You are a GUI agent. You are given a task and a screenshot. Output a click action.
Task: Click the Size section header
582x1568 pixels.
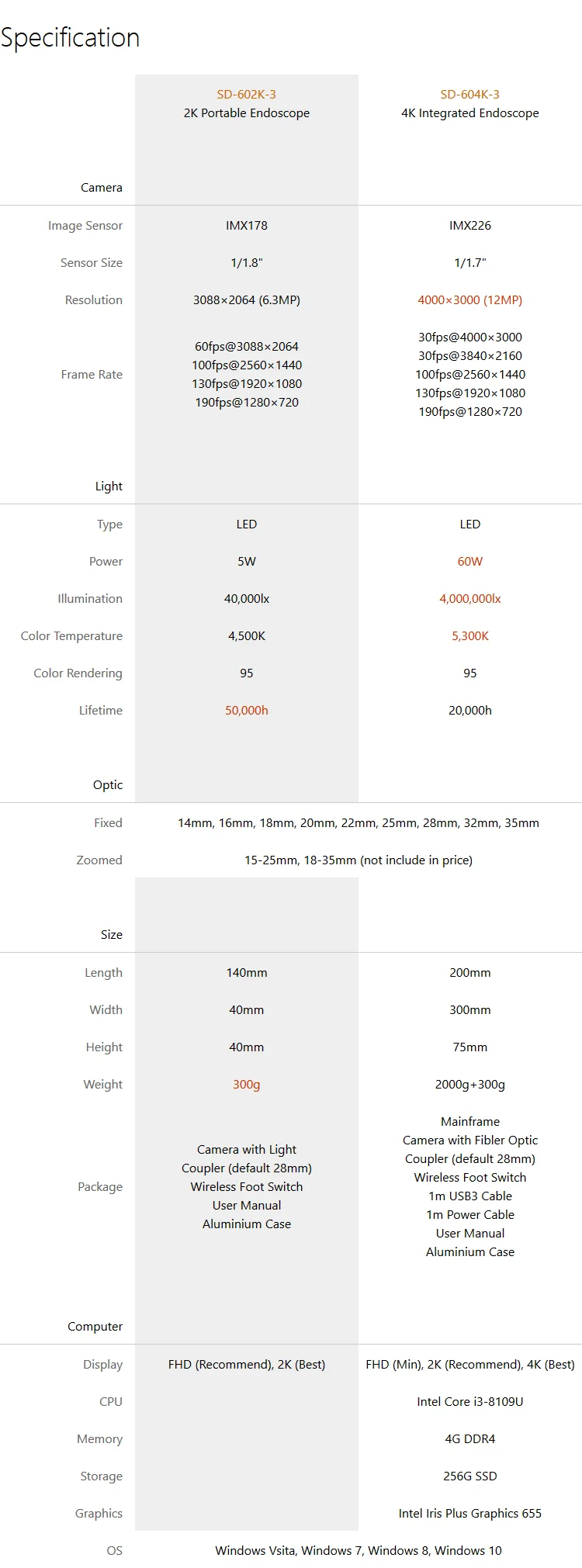point(112,935)
